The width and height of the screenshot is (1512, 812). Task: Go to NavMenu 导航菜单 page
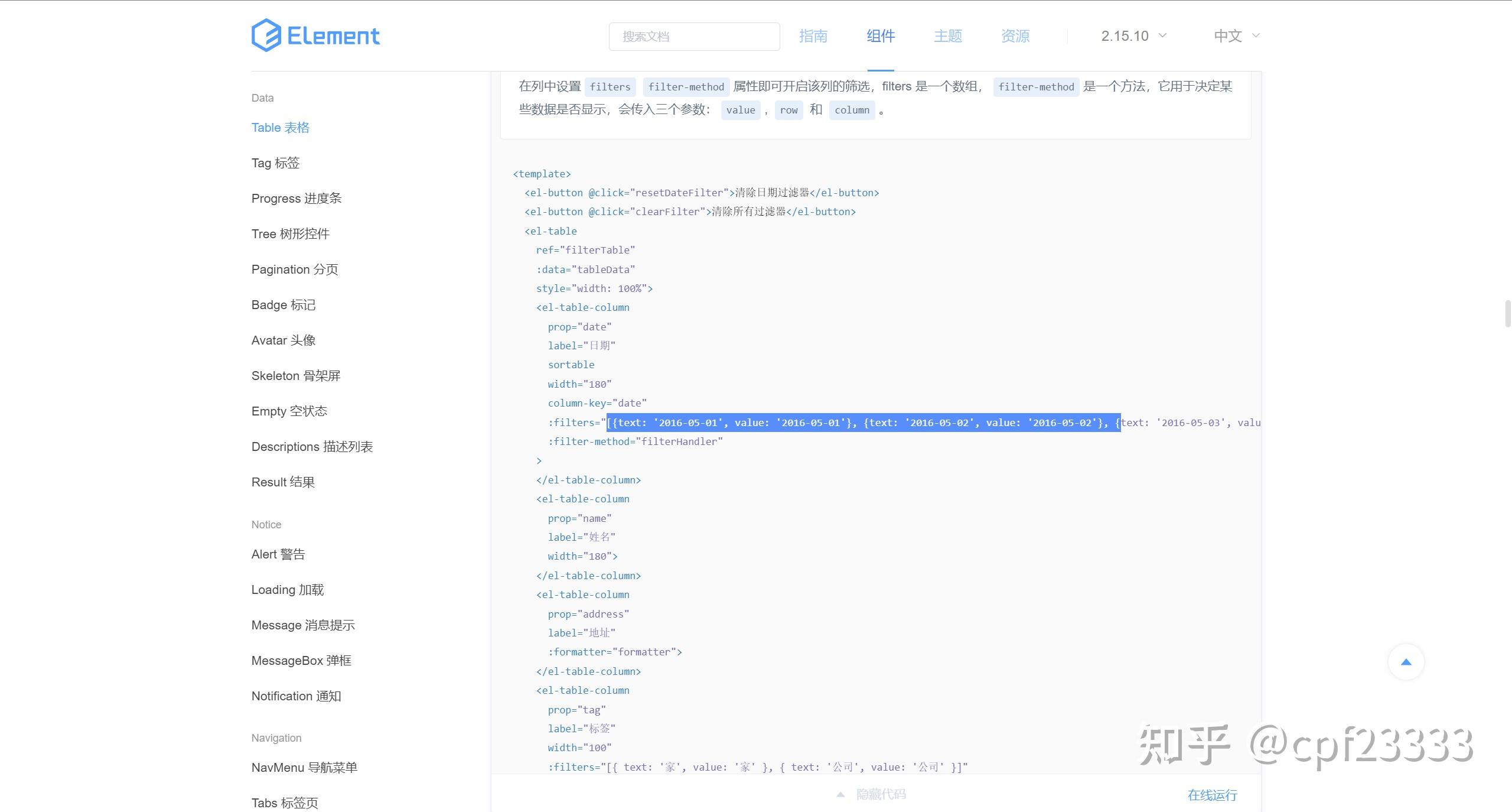304,768
